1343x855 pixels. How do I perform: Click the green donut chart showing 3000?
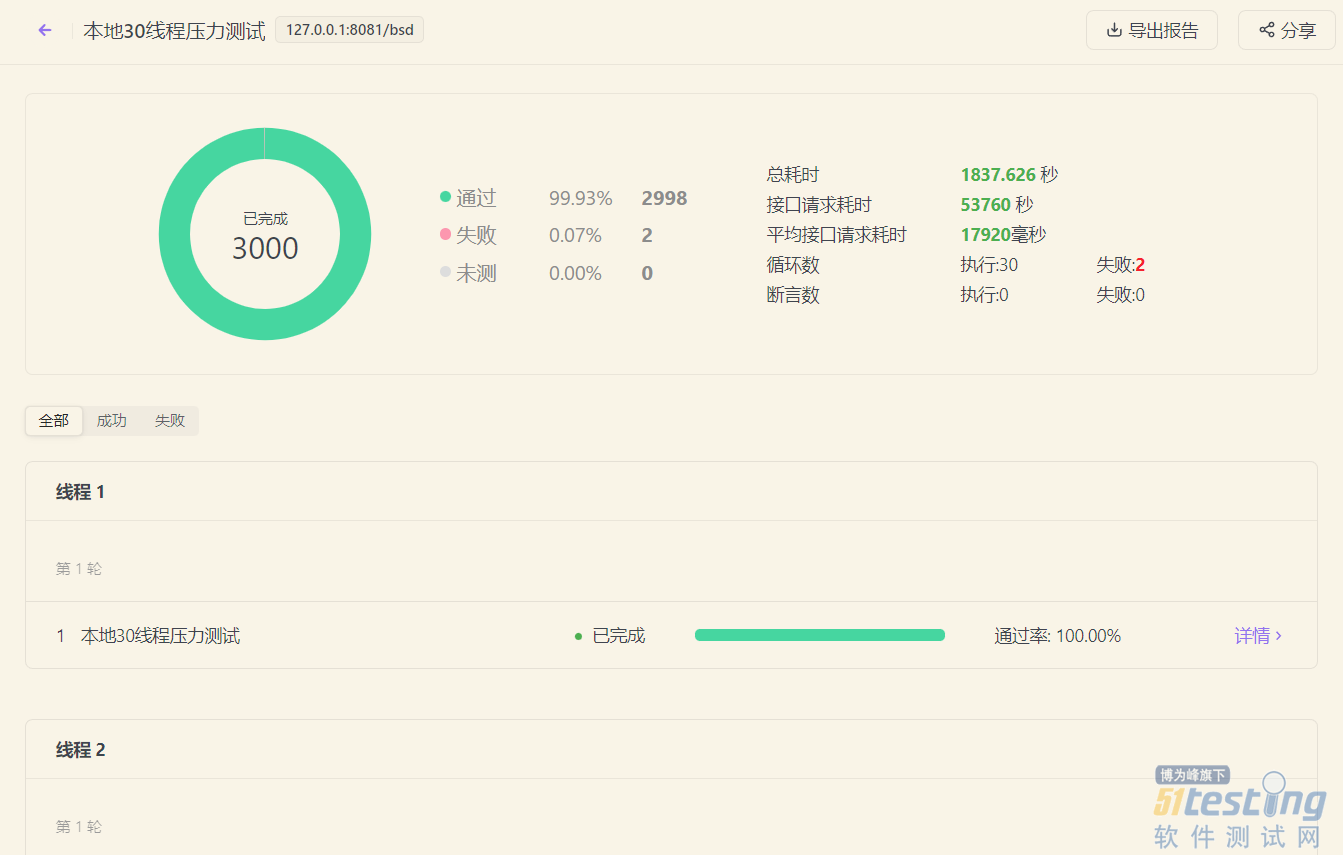(x=265, y=234)
